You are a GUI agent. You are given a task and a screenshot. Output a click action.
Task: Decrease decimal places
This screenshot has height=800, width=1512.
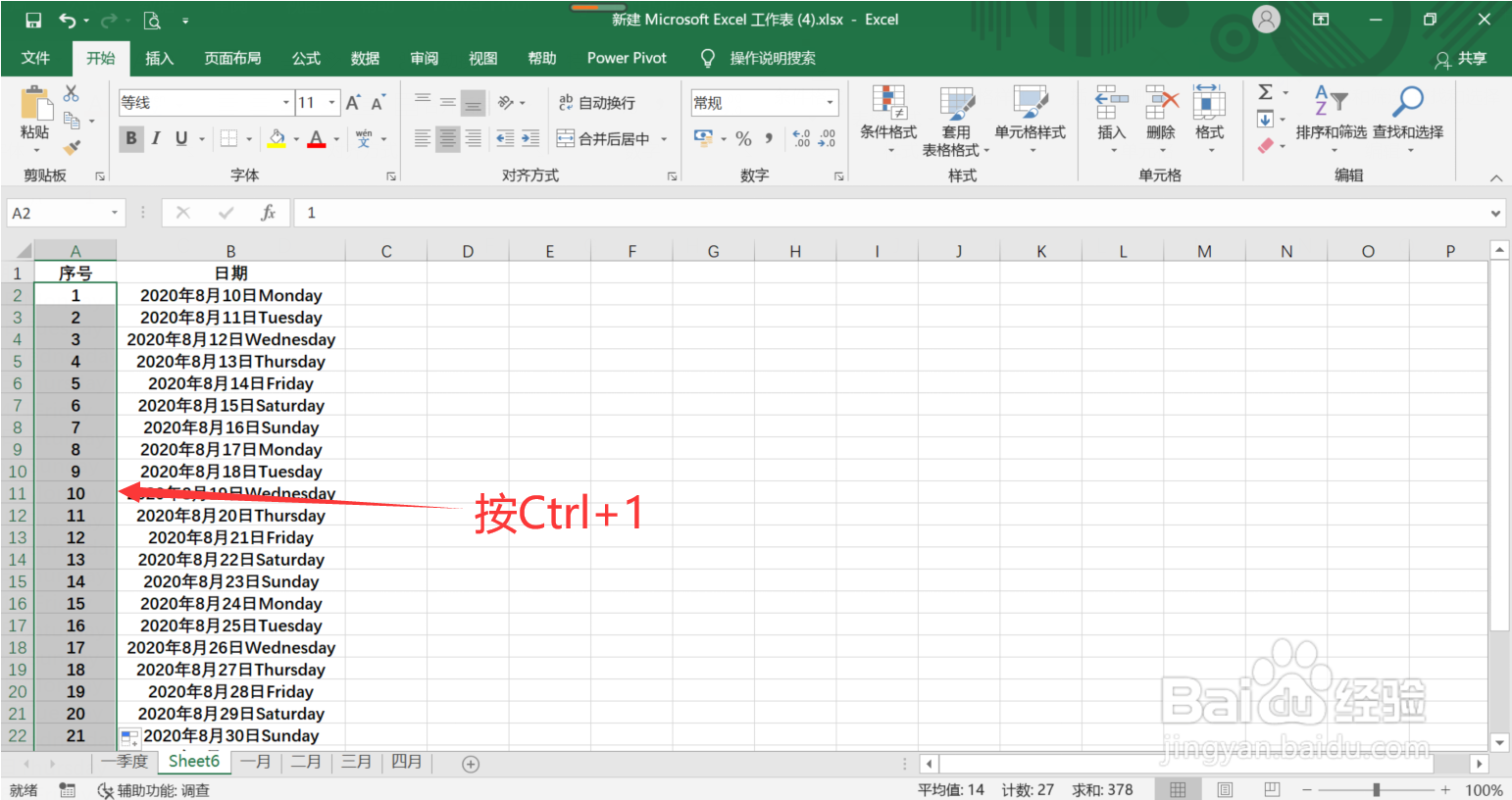tap(827, 139)
